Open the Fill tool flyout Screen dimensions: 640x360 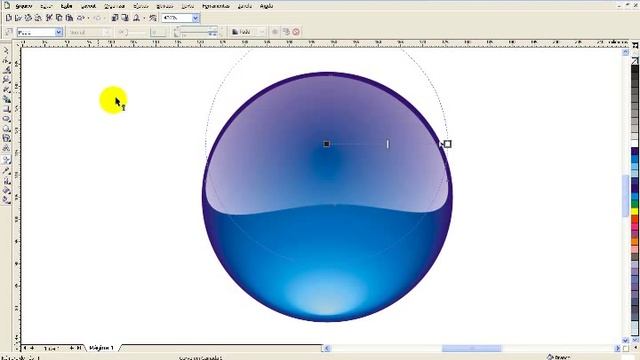tap(6, 190)
